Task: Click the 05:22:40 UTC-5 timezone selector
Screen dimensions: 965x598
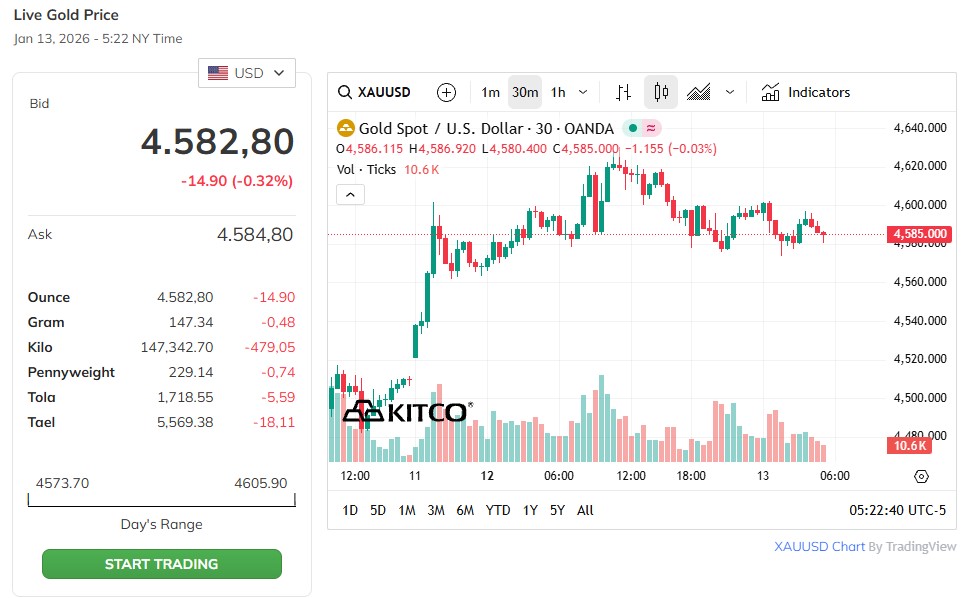Action: [x=897, y=510]
